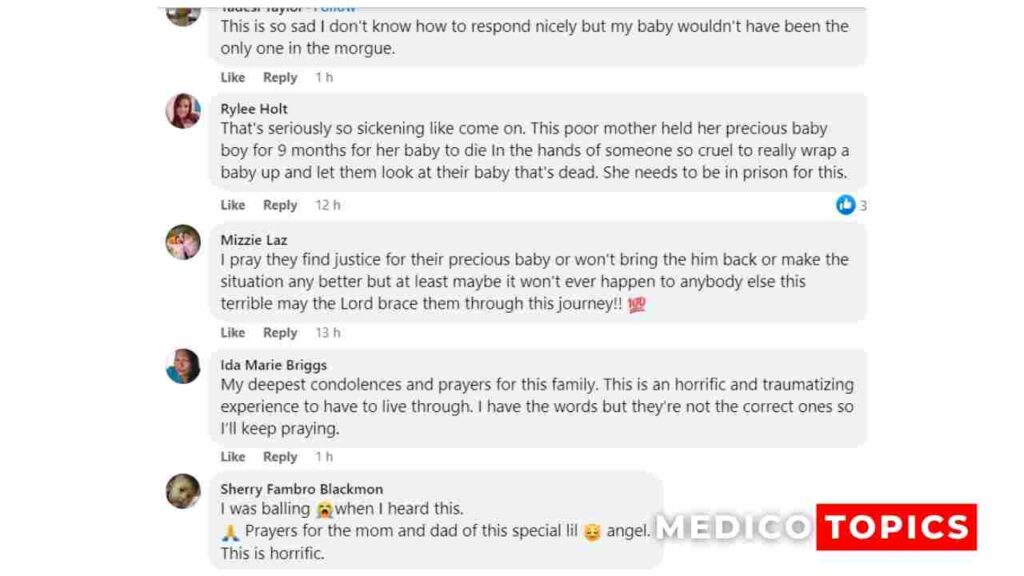Reply to Mizzie Laz's comment

(x=280, y=332)
